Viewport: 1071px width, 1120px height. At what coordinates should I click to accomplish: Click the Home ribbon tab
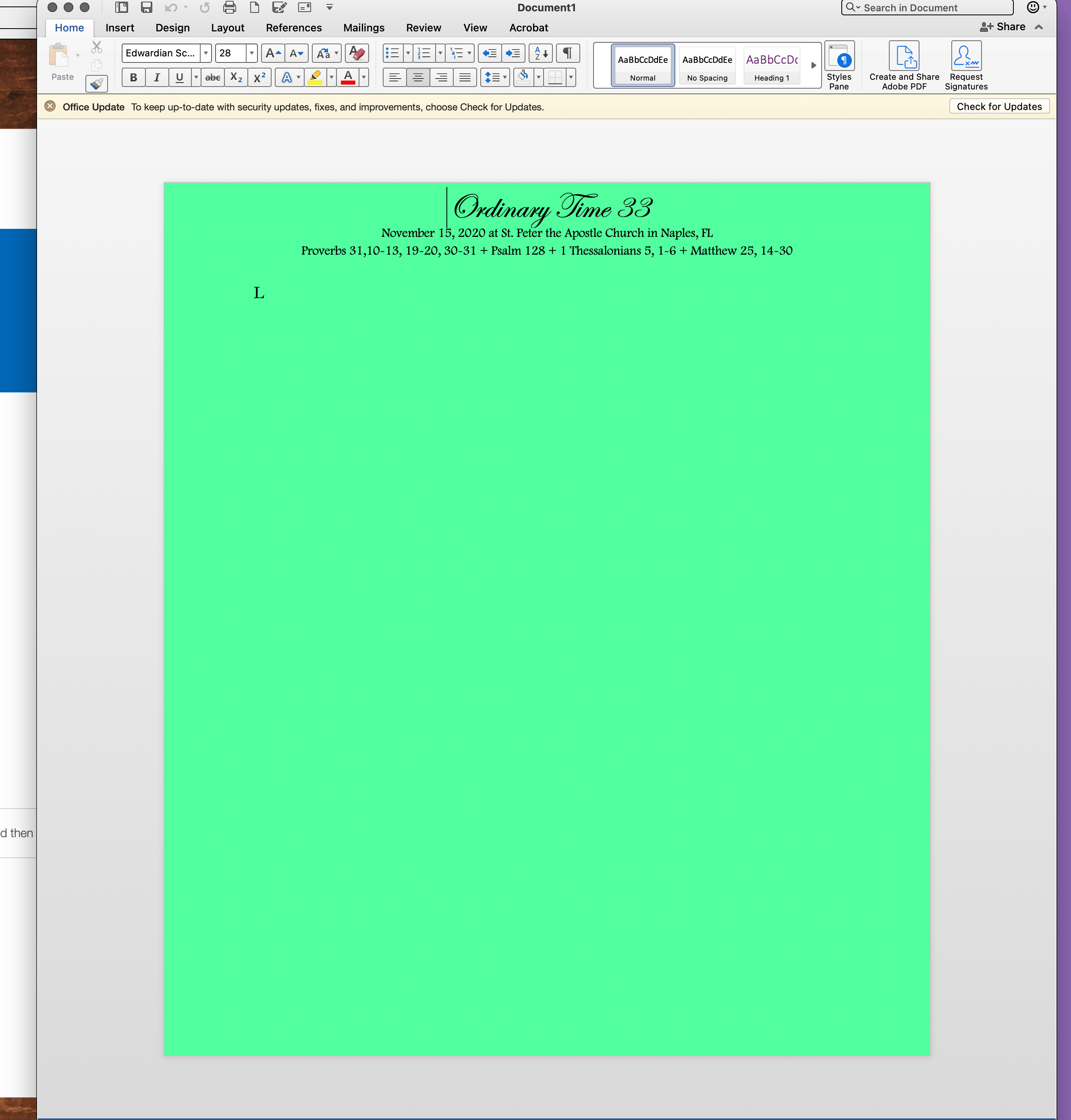coord(69,27)
